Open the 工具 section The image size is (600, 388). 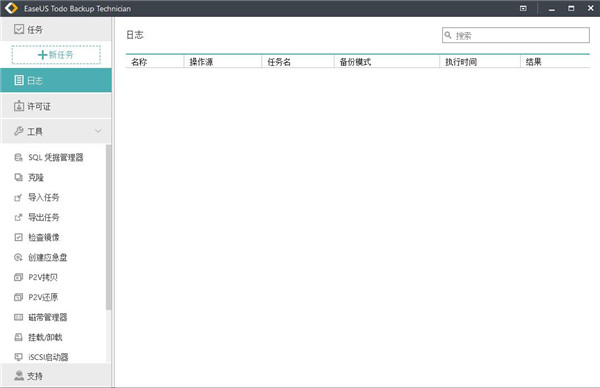[56, 131]
